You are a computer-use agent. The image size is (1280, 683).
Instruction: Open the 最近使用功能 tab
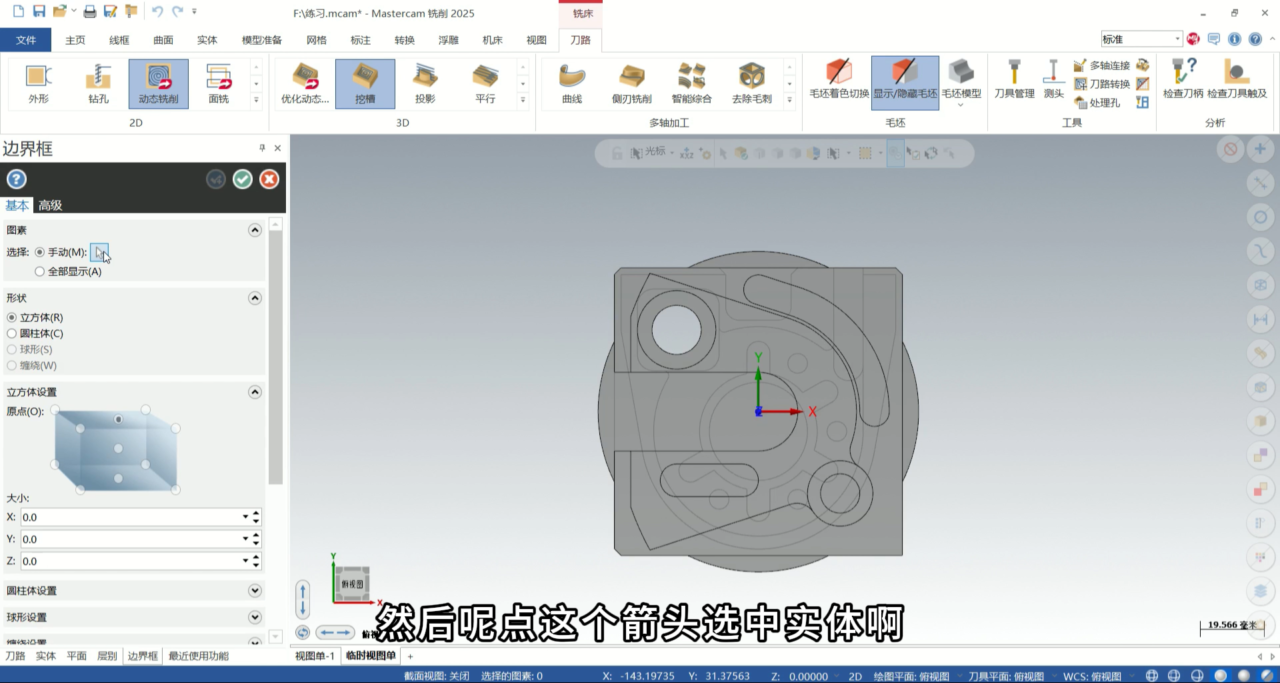[x=198, y=656]
